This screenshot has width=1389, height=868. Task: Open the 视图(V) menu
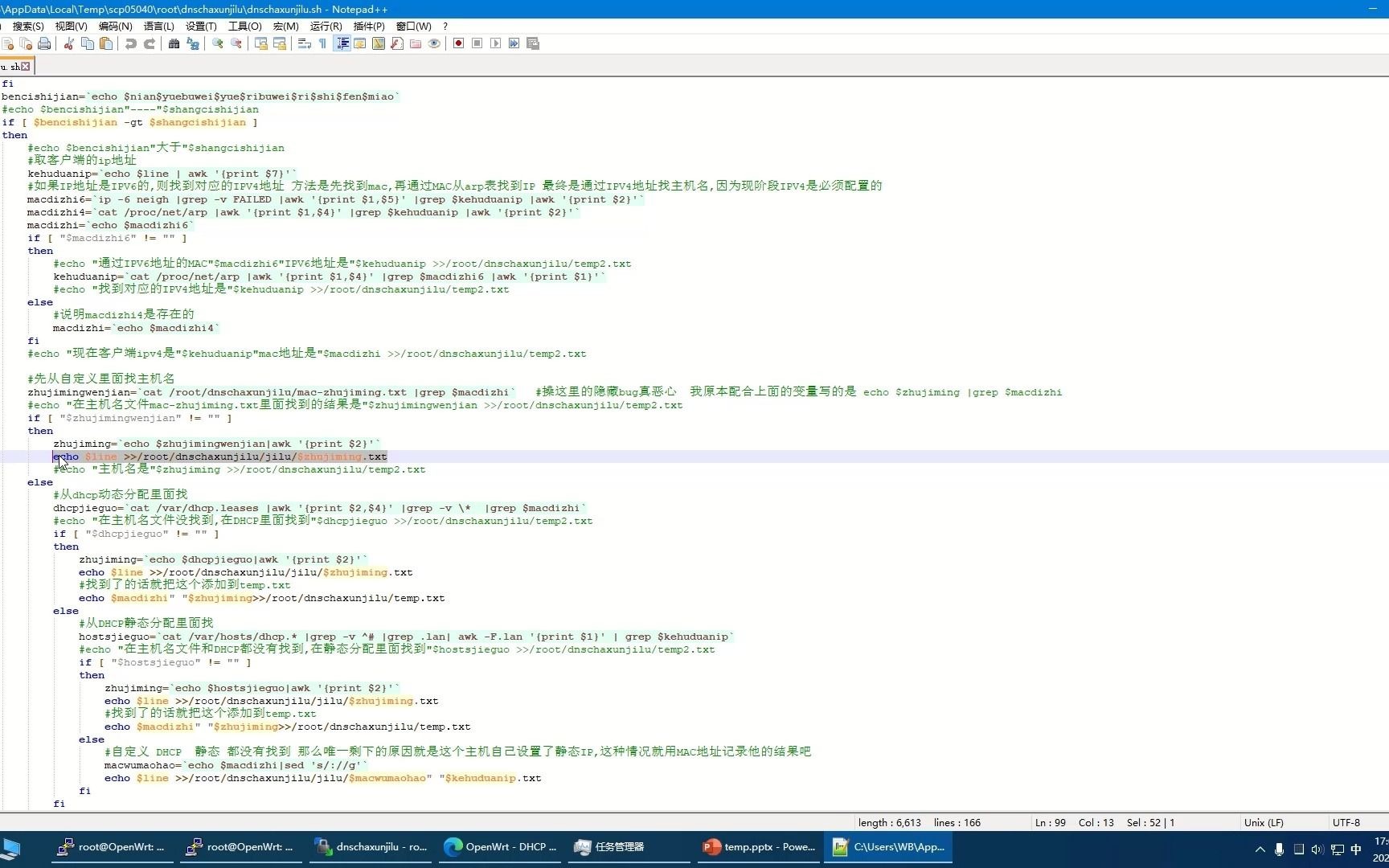click(x=72, y=26)
